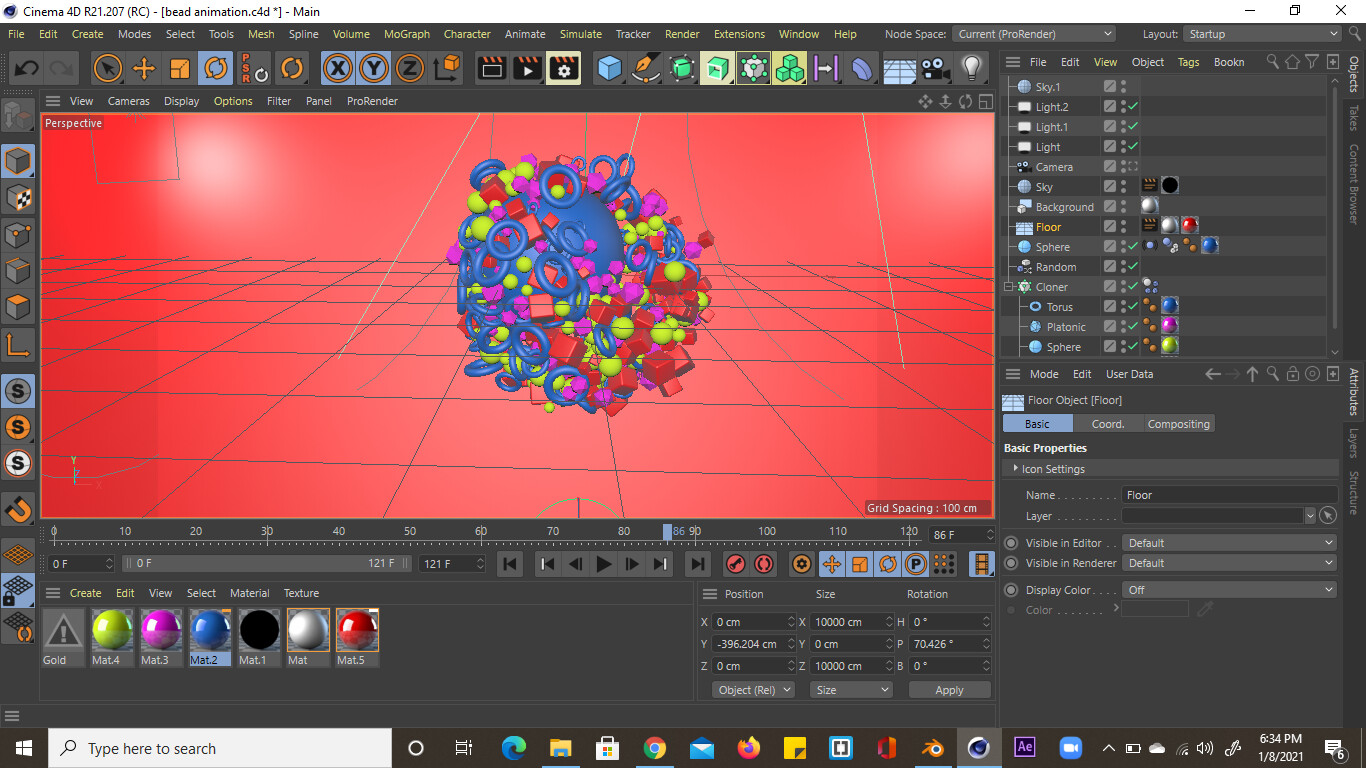Open Edit Render Settings
This screenshot has width=1366, height=768.
562,69
